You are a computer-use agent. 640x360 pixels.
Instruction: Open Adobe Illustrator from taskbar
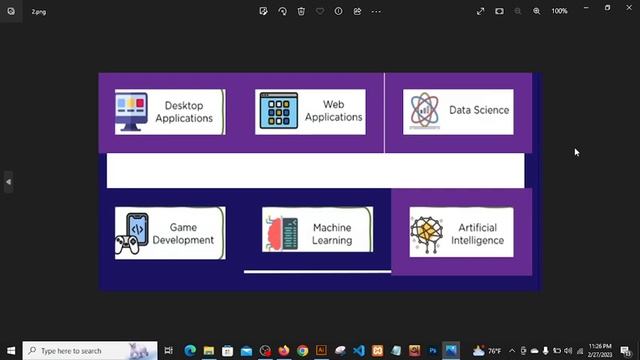pyautogui.click(x=321, y=351)
